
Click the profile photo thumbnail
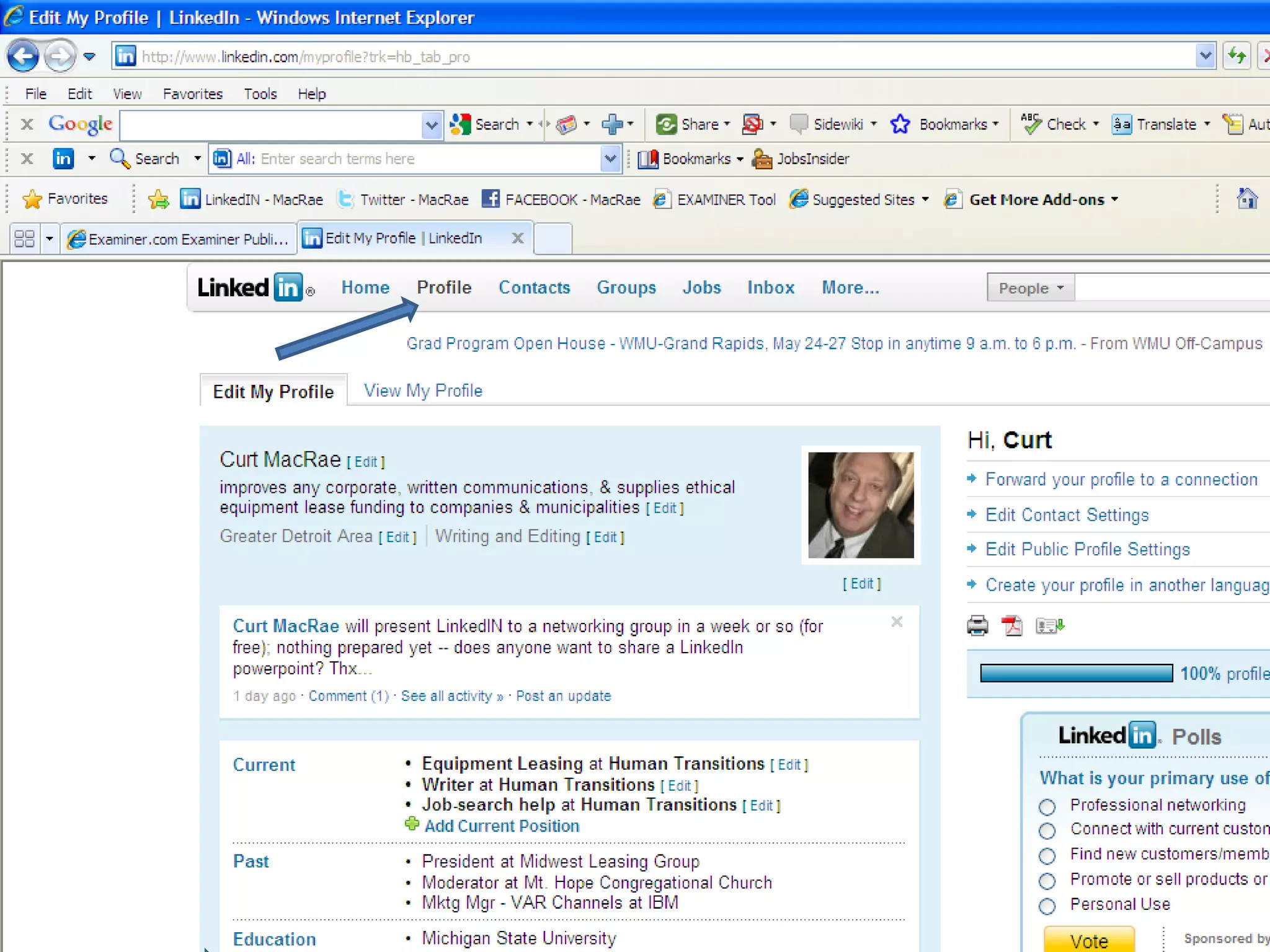(861, 505)
